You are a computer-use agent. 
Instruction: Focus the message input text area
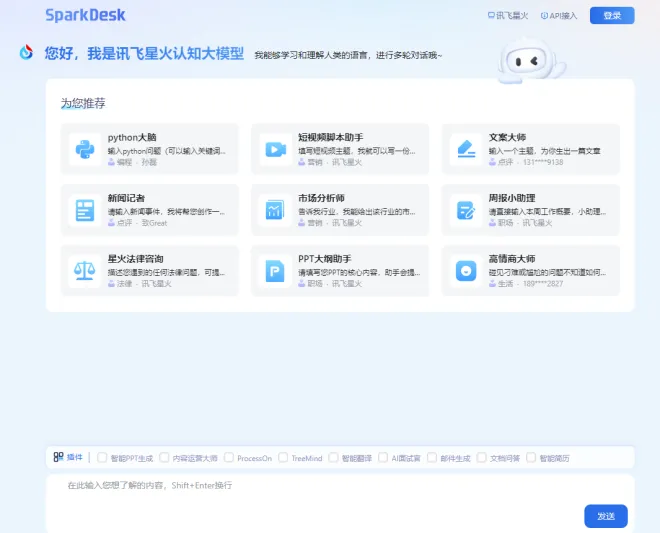pos(340,503)
